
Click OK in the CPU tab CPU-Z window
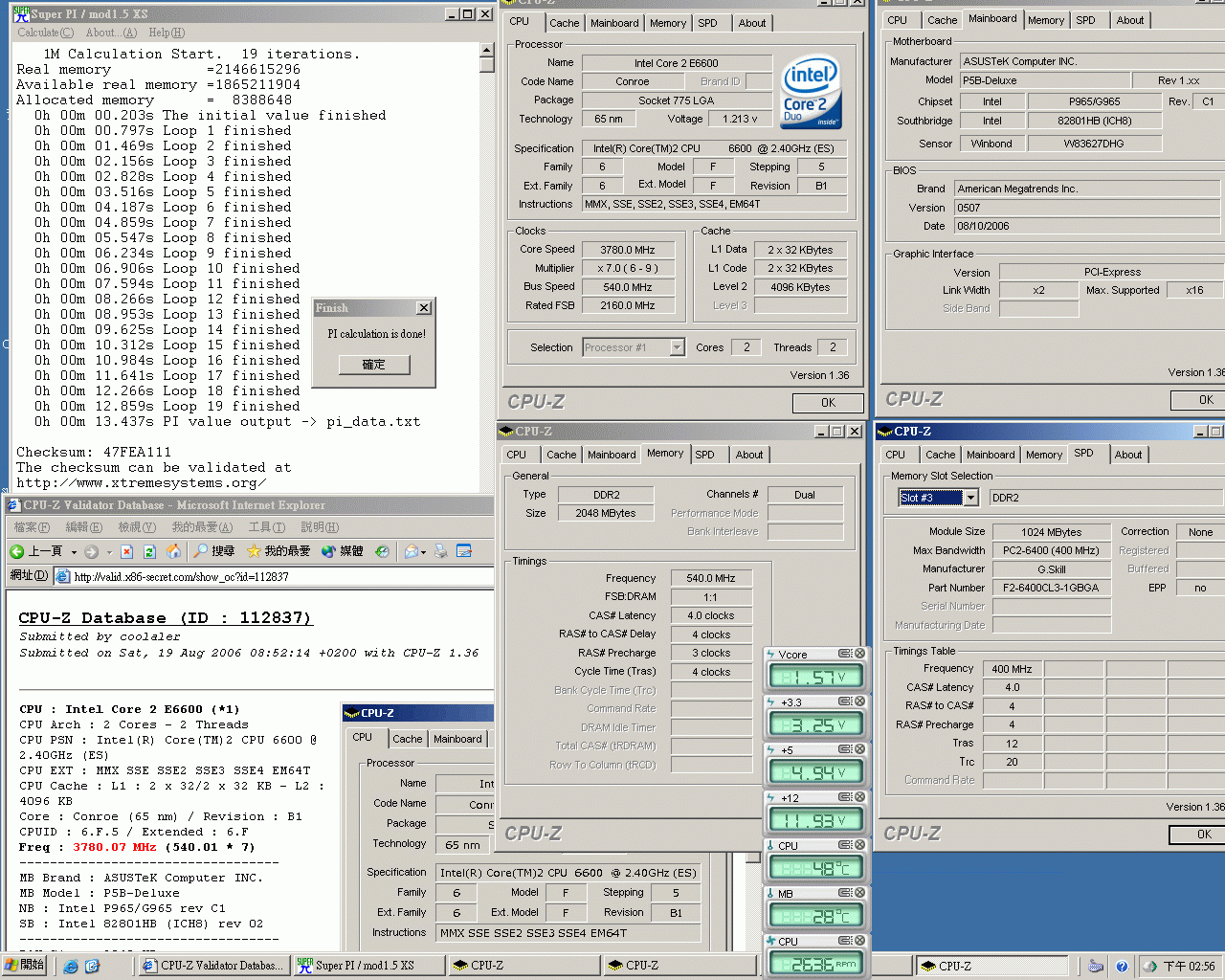[828, 403]
